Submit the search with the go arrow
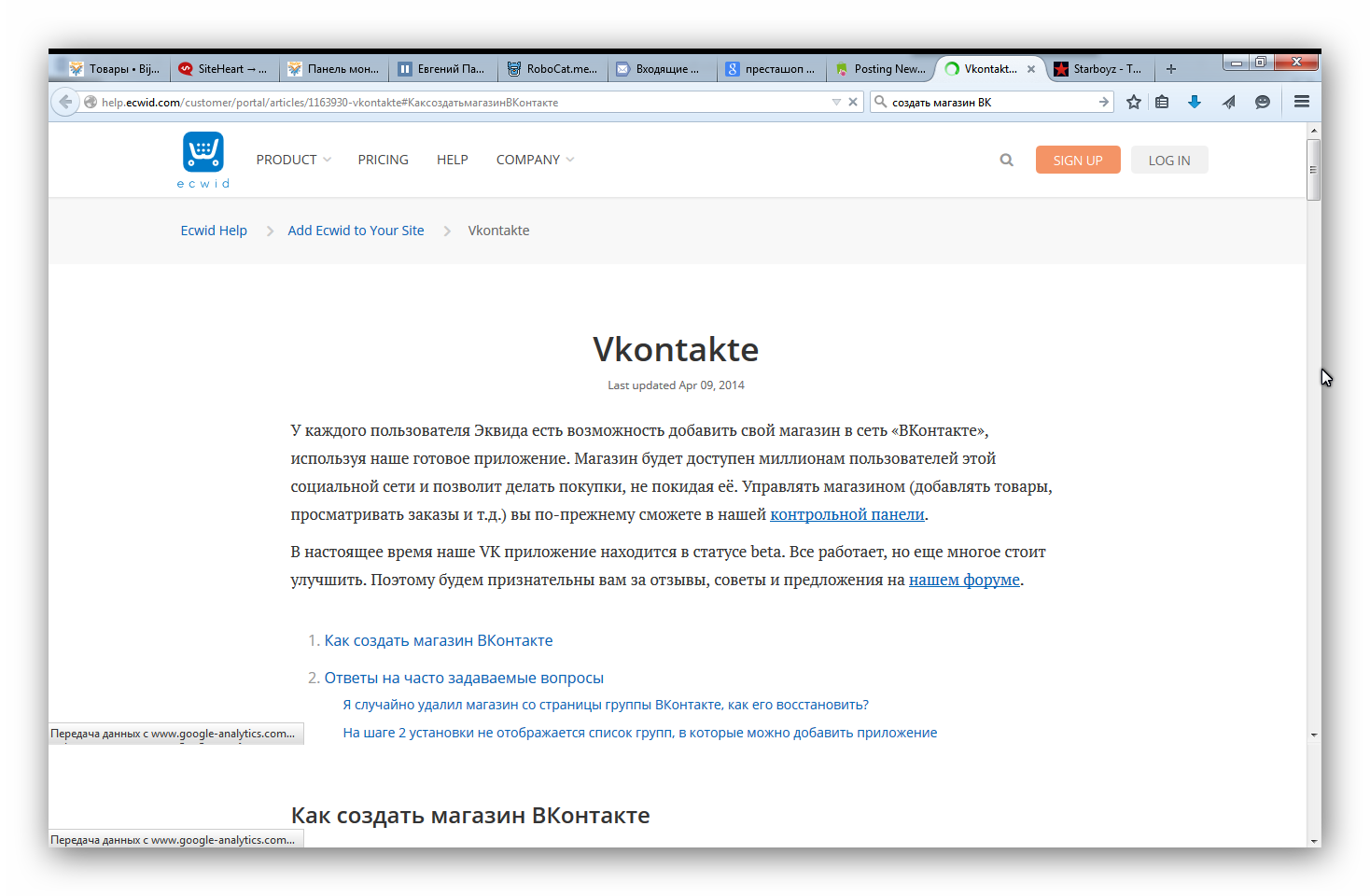The image size is (1370, 896). coord(1104,102)
